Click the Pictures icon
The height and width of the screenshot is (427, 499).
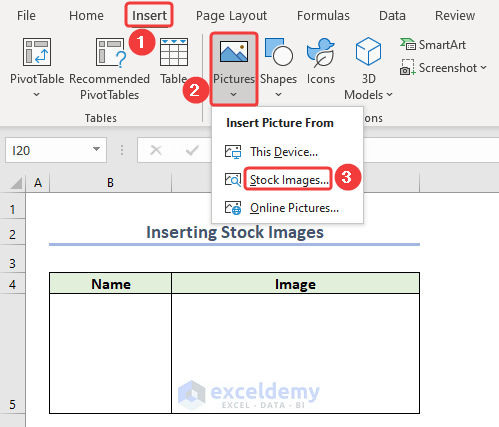pyautogui.click(x=234, y=51)
